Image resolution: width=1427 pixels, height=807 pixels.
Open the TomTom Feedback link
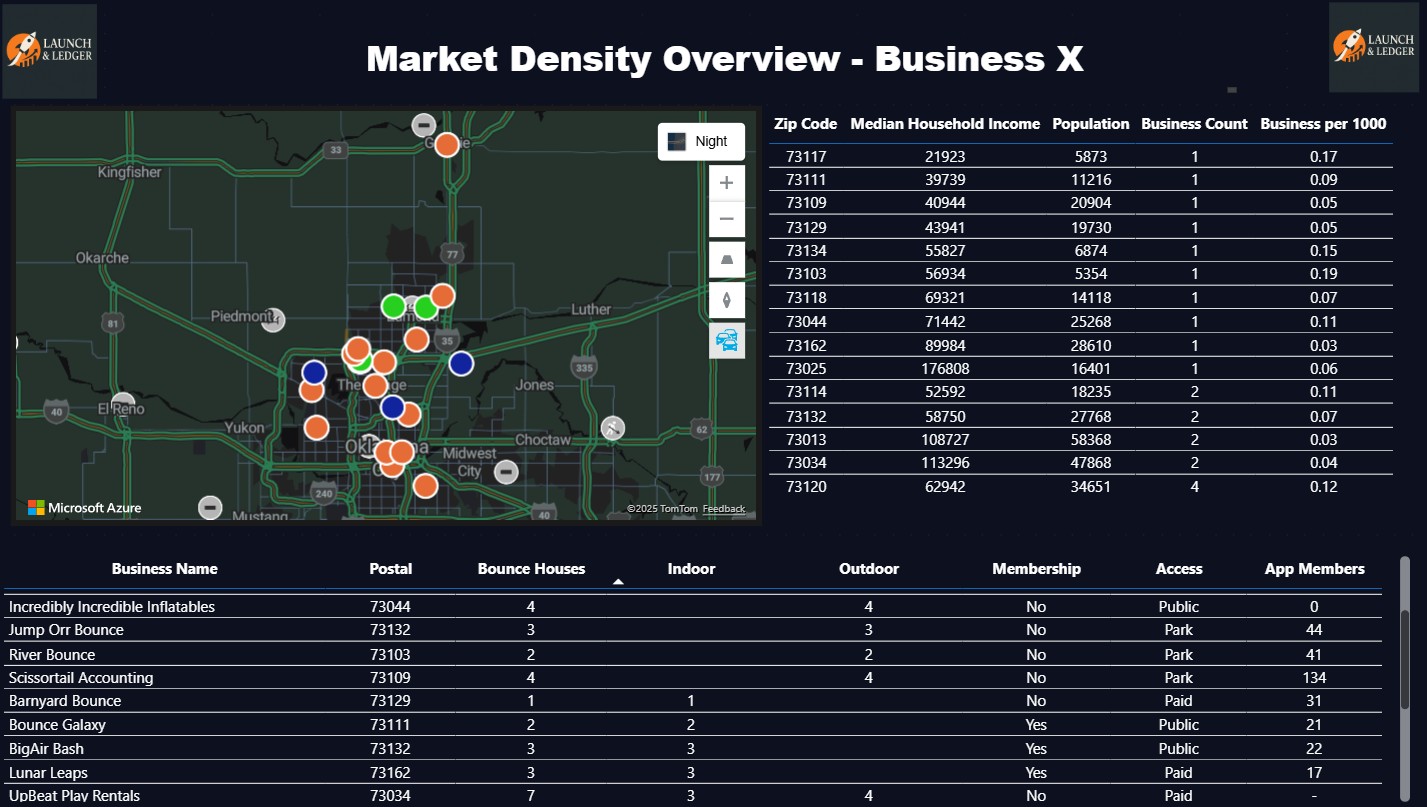[723, 509]
